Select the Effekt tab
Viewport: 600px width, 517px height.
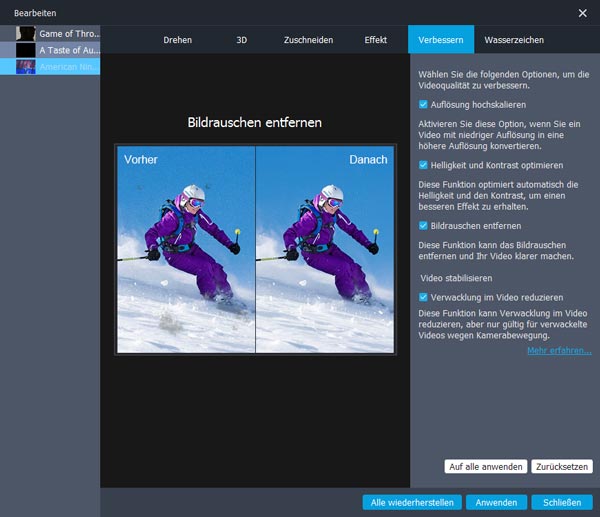click(x=376, y=40)
